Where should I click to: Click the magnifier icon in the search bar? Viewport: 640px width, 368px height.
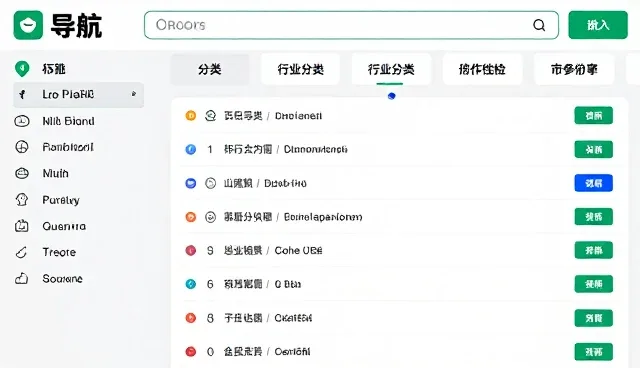click(539, 25)
